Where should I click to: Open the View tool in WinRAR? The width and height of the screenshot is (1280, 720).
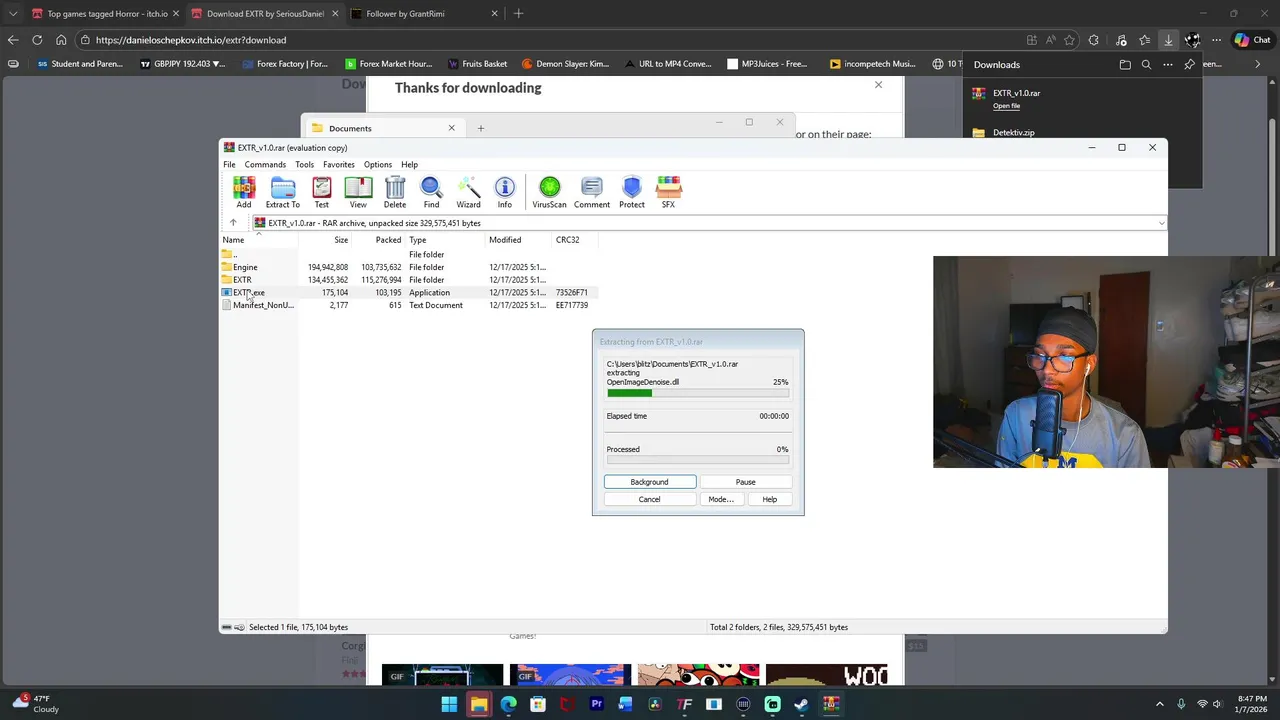coord(358,192)
